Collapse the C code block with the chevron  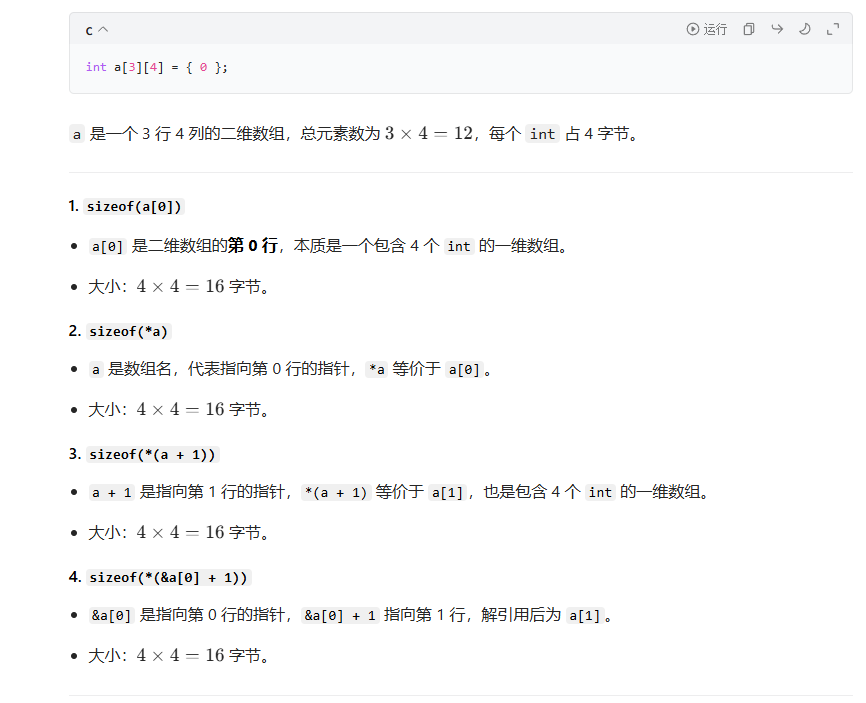pos(105,28)
